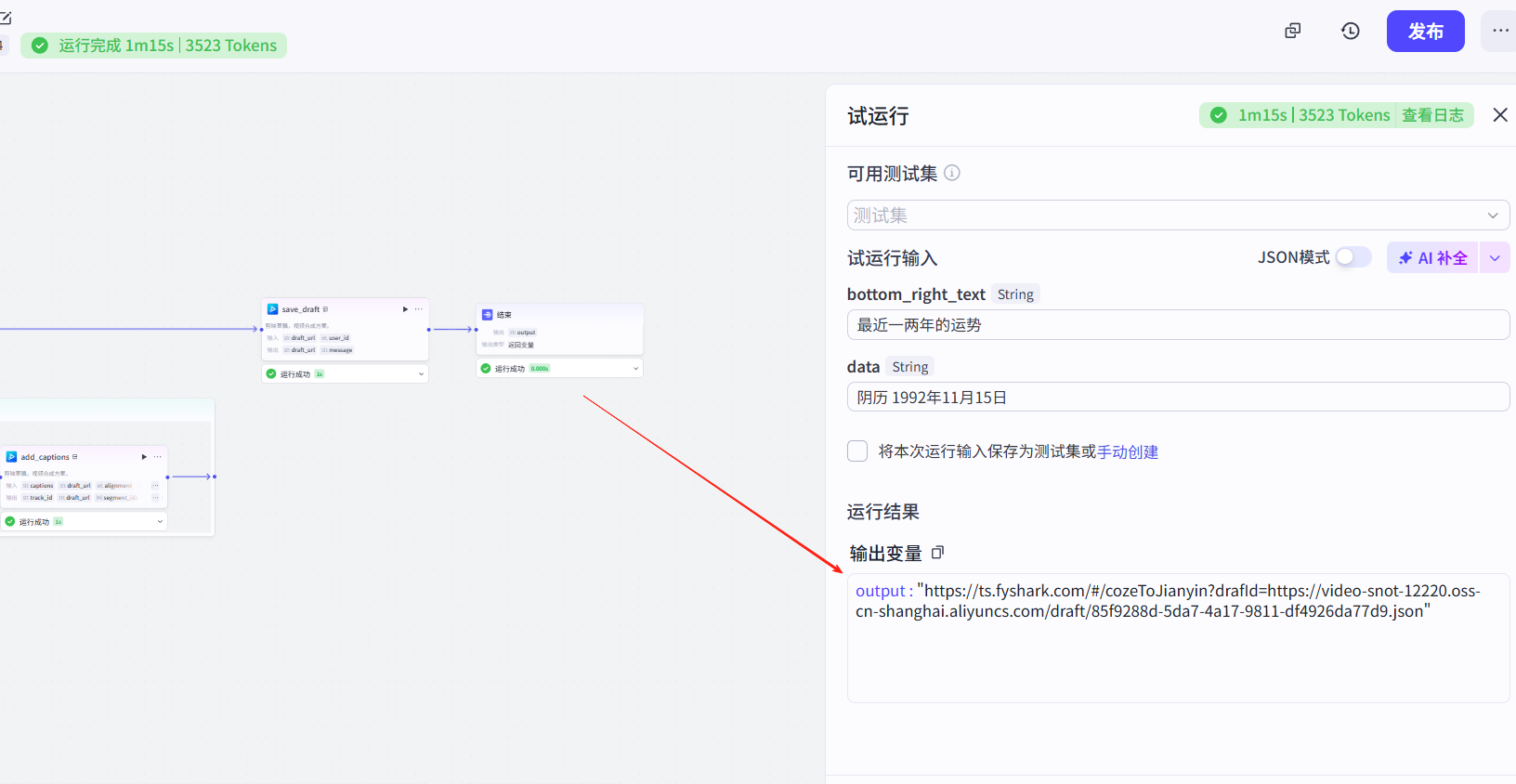
Task: Click the green check in run summary badge
Action: pyautogui.click(x=40, y=46)
